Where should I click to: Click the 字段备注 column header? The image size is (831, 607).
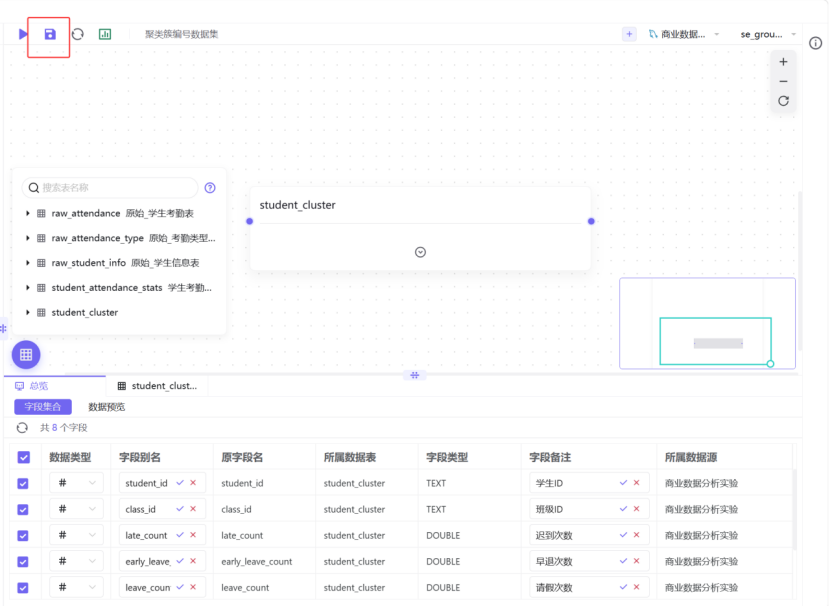coord(550,458)
